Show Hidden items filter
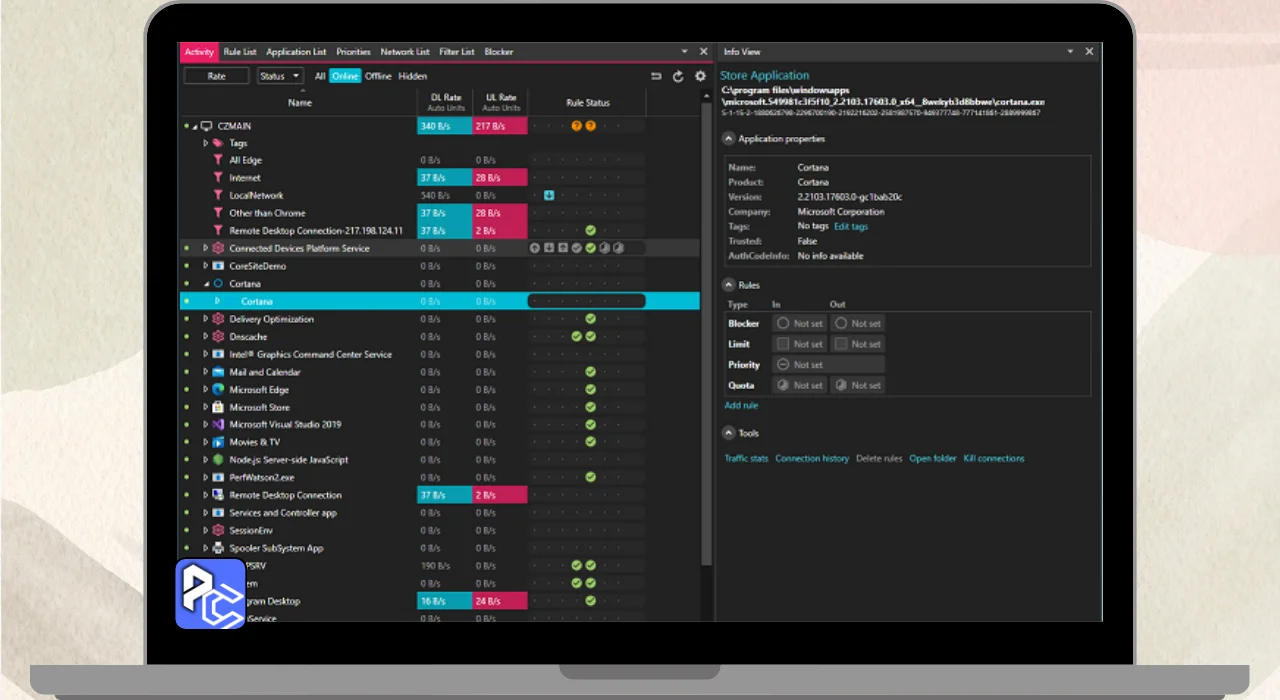This screenshot has height=700, width=1280. coord(413,76)
